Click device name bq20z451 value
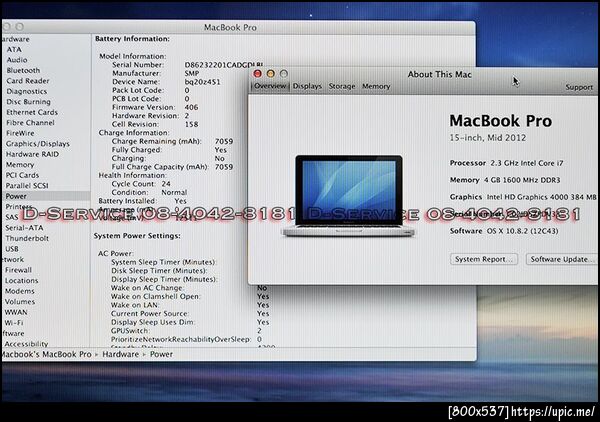 click(202, 82)
